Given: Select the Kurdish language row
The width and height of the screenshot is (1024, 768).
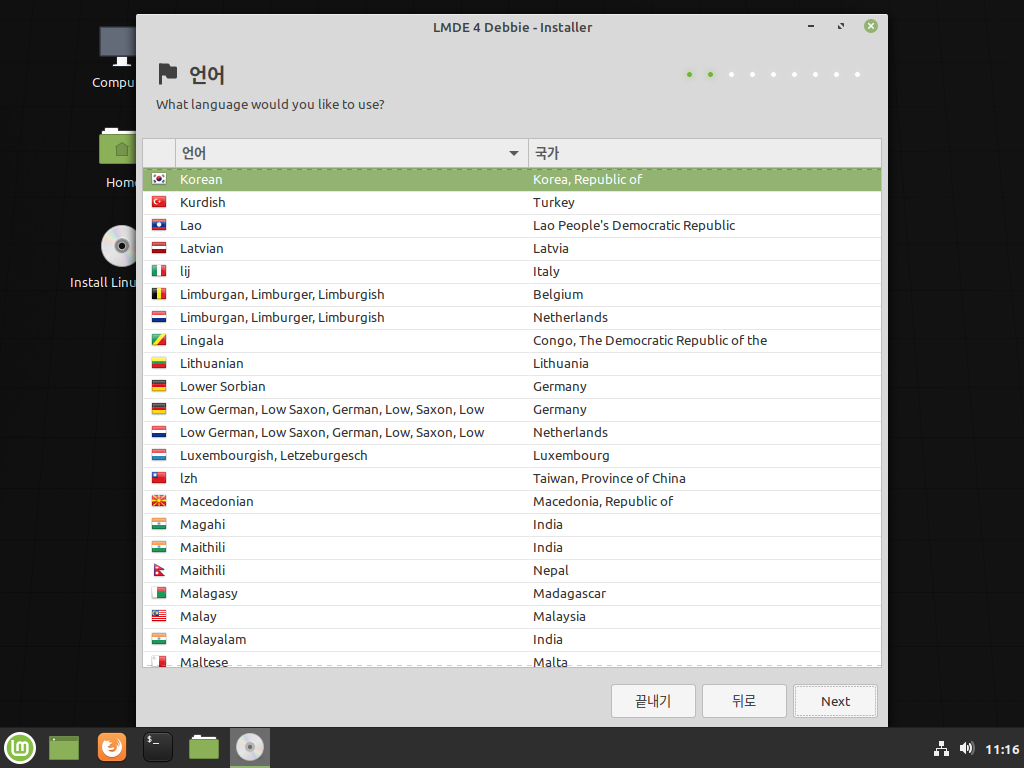Looking at the screenshot, I should (x=512, y=202).
